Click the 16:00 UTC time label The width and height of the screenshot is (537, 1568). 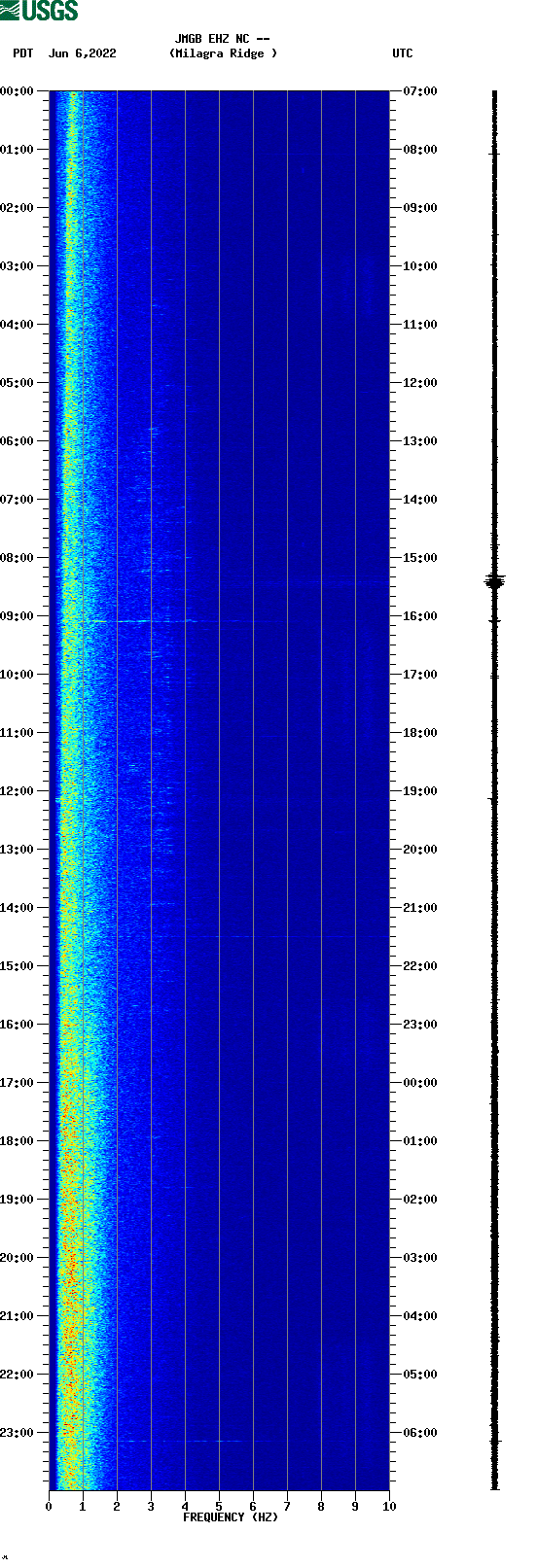420,616
